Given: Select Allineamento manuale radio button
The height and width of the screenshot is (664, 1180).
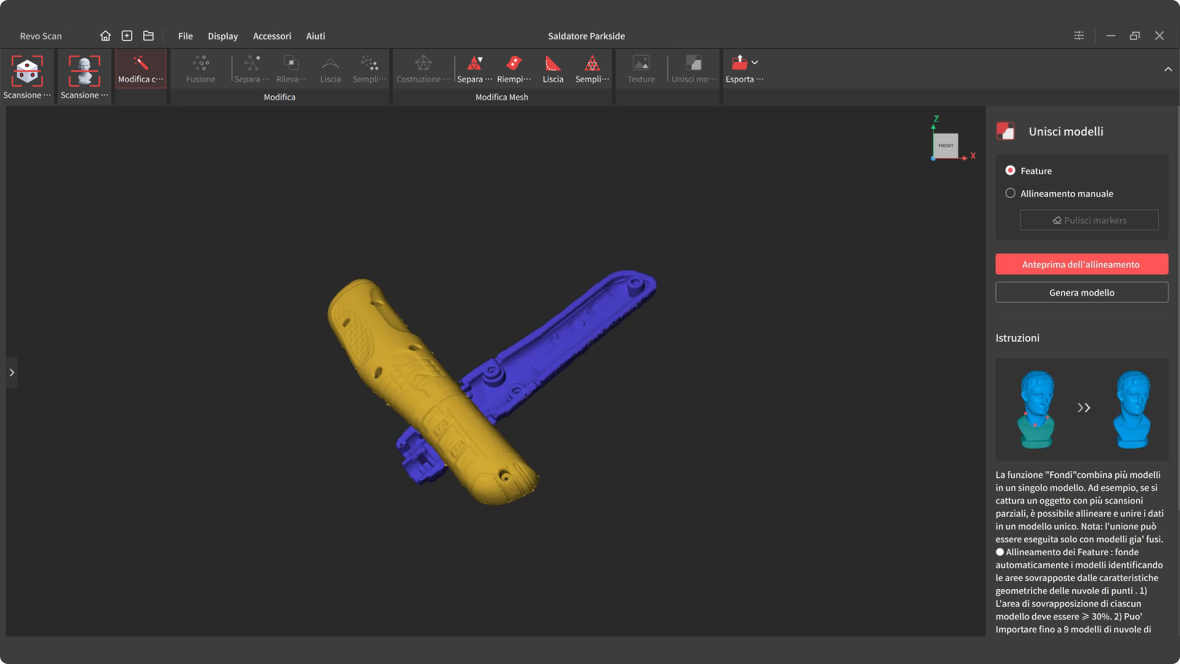Looking at the screenshot, I should pos(1010,193).
